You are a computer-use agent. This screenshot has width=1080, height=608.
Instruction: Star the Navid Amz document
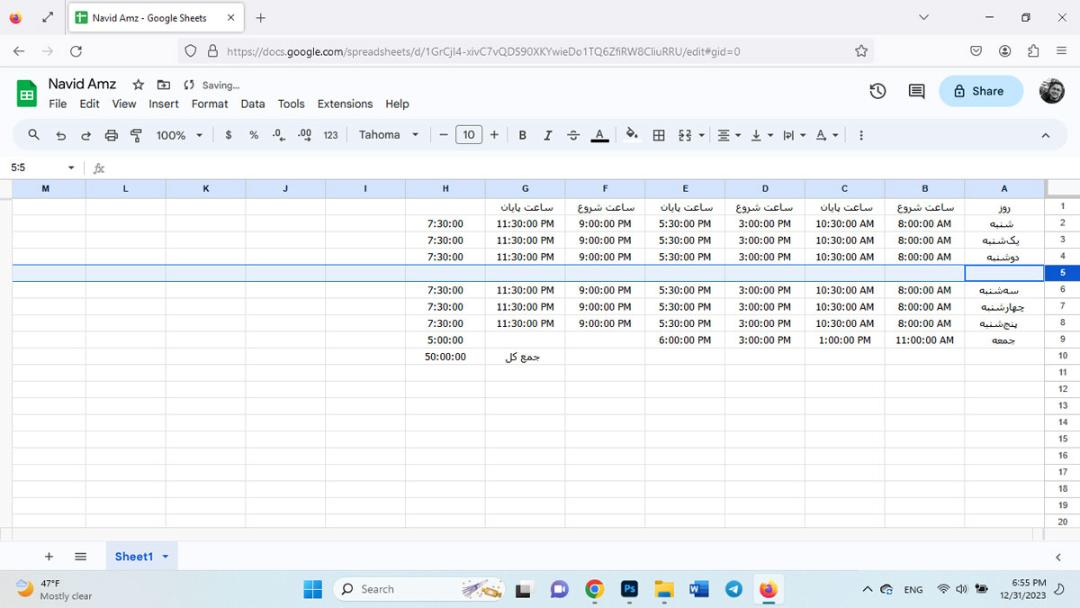click(x=138, y=85)
